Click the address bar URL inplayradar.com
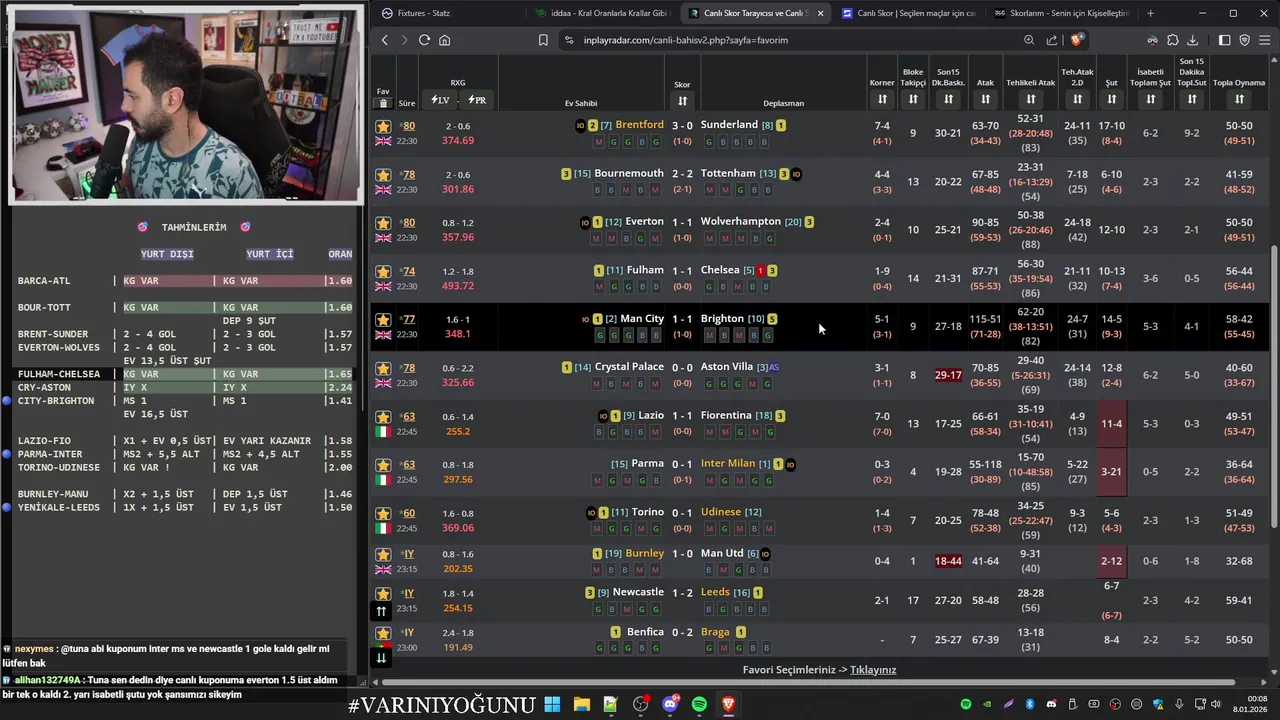The image size is (1280, 720). [686, 40]
